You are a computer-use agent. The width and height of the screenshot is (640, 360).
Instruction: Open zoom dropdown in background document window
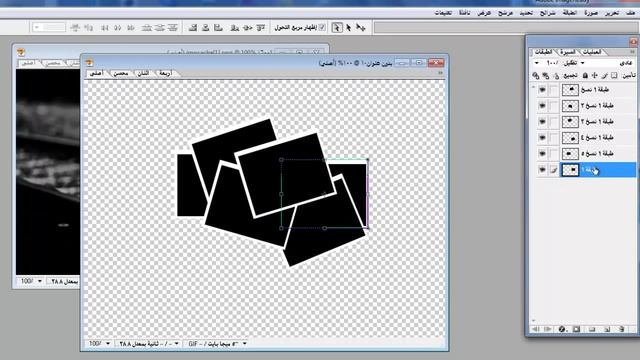[40, 281]
